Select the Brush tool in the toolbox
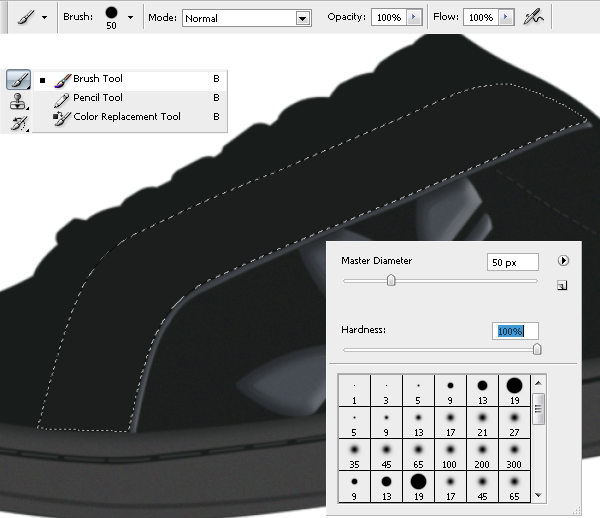This screenshot has width=600, height=518. coord(18,80)
